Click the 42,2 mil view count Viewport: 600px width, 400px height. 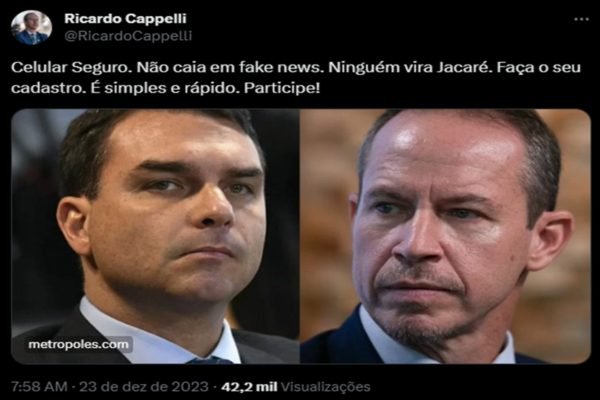click(x=249, y=387)
